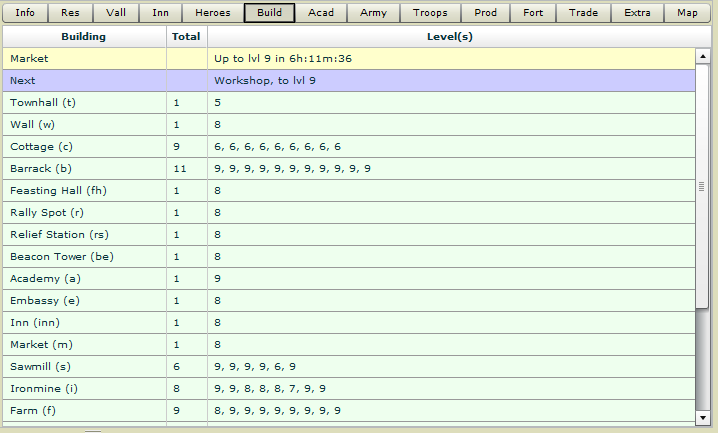The image size is (718, 433).
Task: Go to the Map tab
Action: coord(687,13)
